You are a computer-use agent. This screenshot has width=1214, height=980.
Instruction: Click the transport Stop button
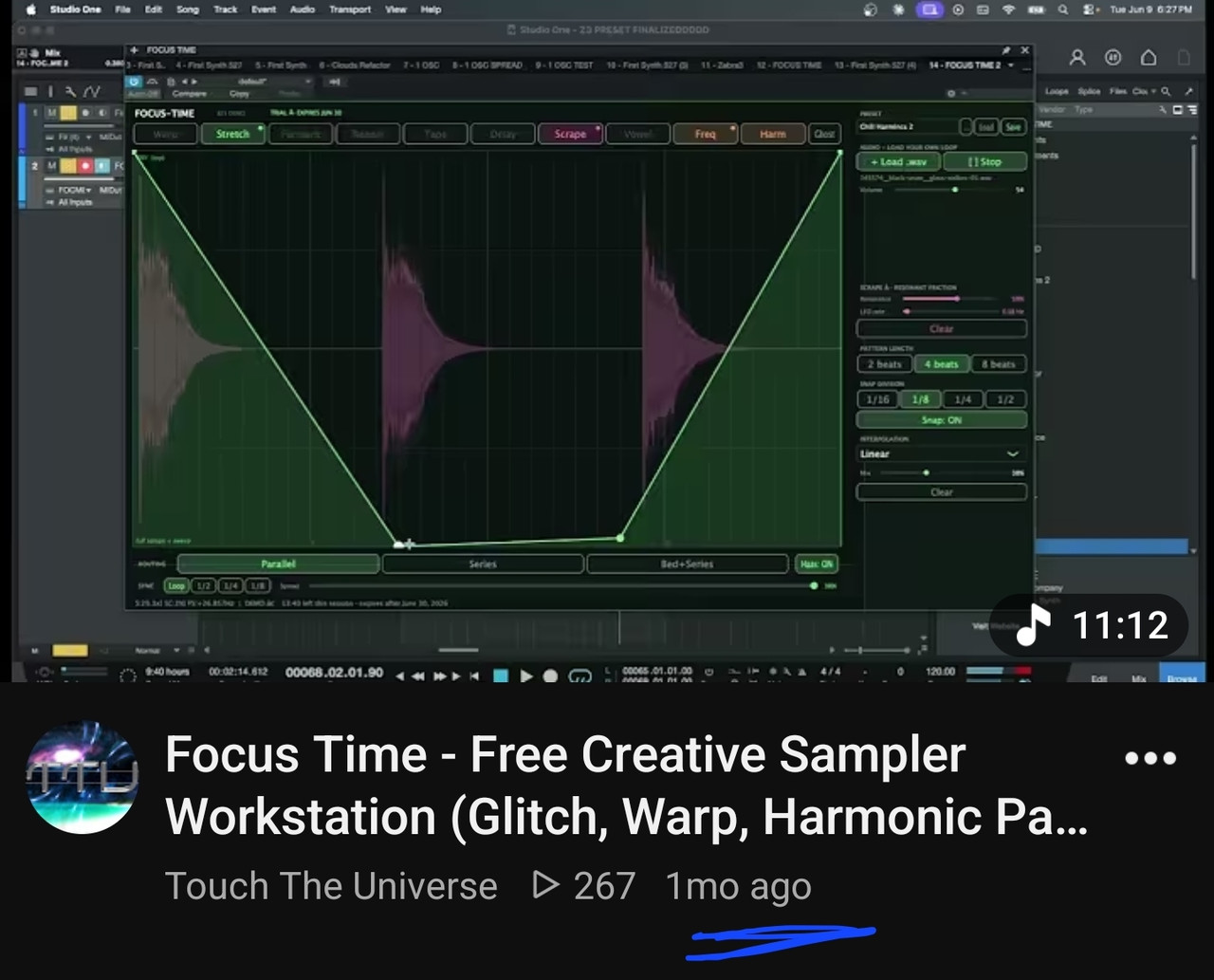pos(501,675)
